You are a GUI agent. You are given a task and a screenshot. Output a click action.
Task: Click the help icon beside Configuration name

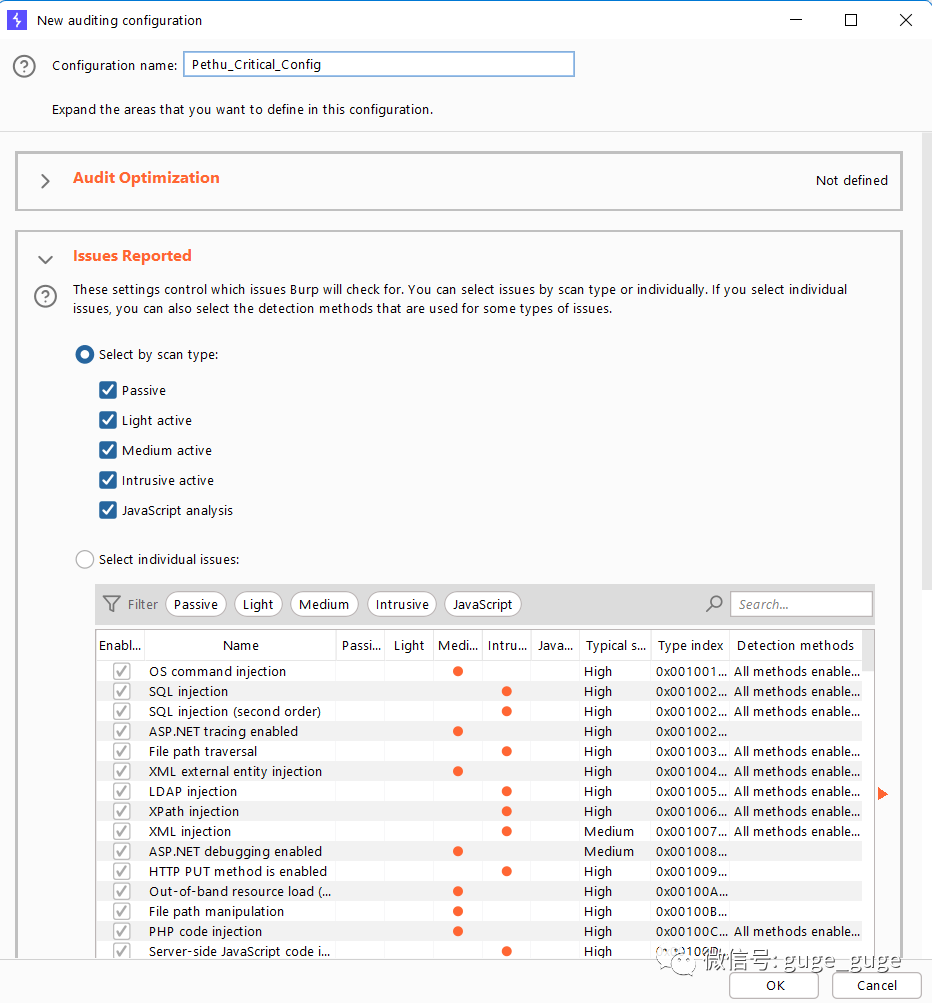point(24,66)
